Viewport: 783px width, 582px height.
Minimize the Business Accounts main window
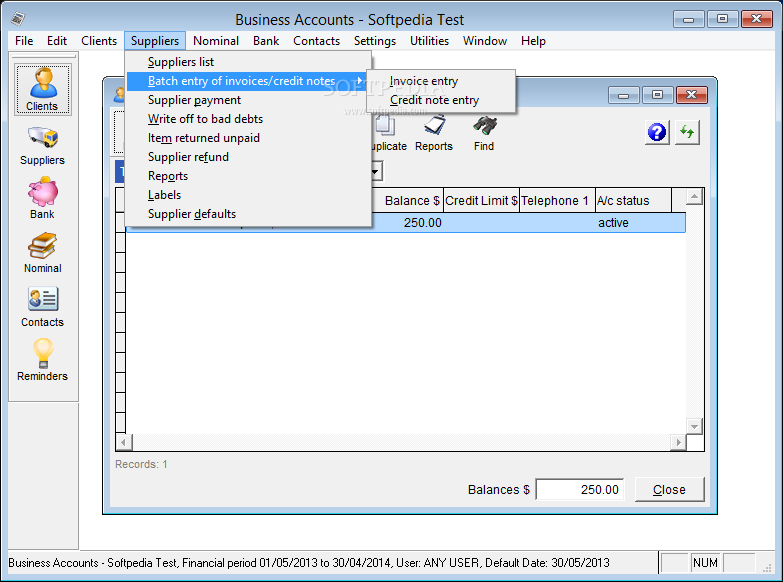[688, 19]
